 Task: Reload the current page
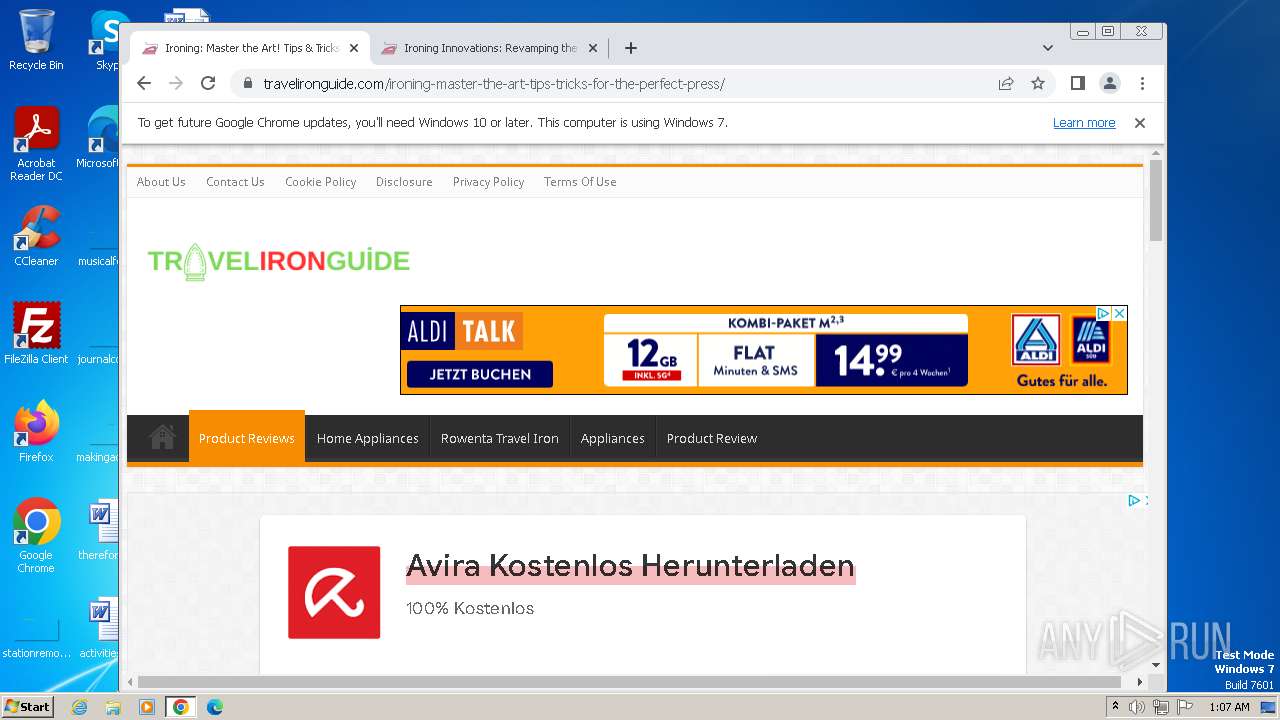coord(208,84)
